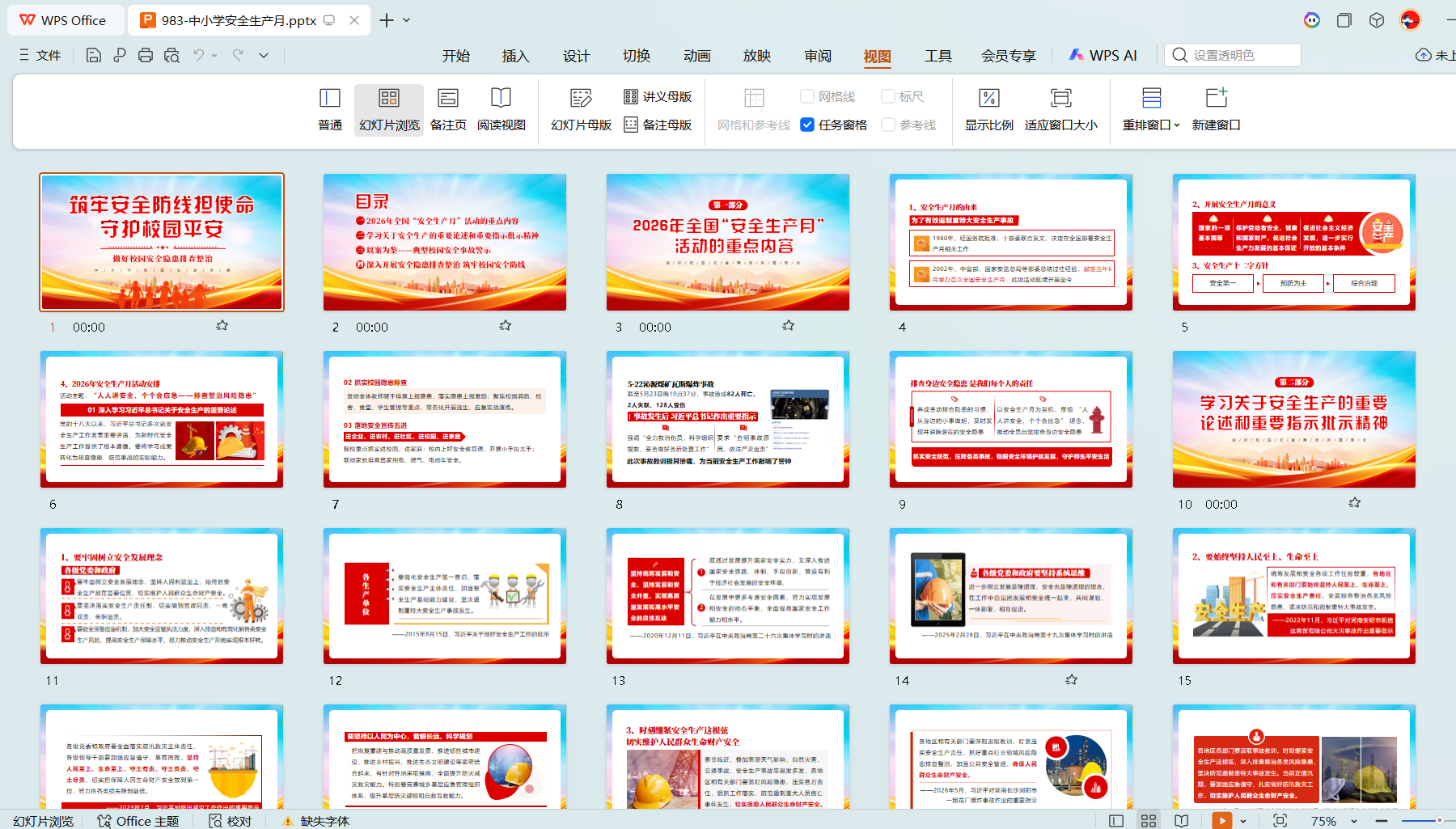Viewport: 1456px width, 829px height.
Task: Click star icon under slide 2
Action: click(x=505, y=325)
